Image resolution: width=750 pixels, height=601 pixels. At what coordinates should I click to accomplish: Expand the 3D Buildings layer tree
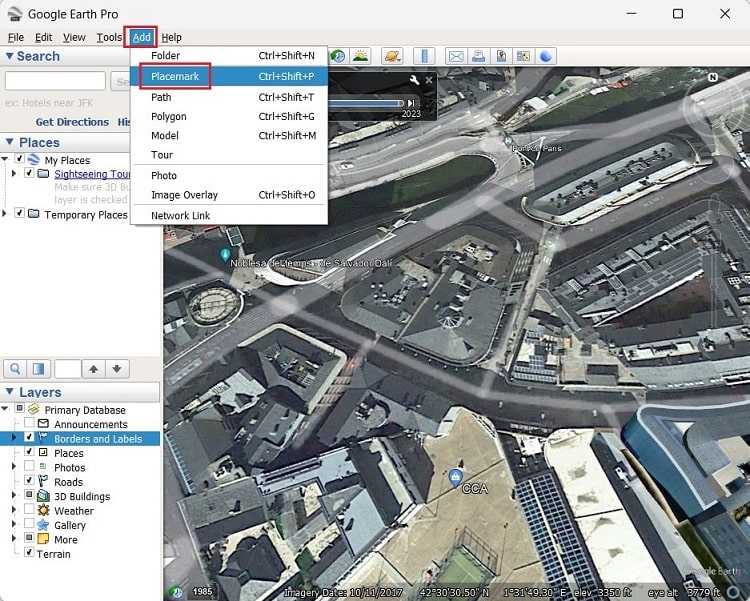(15, 496)
